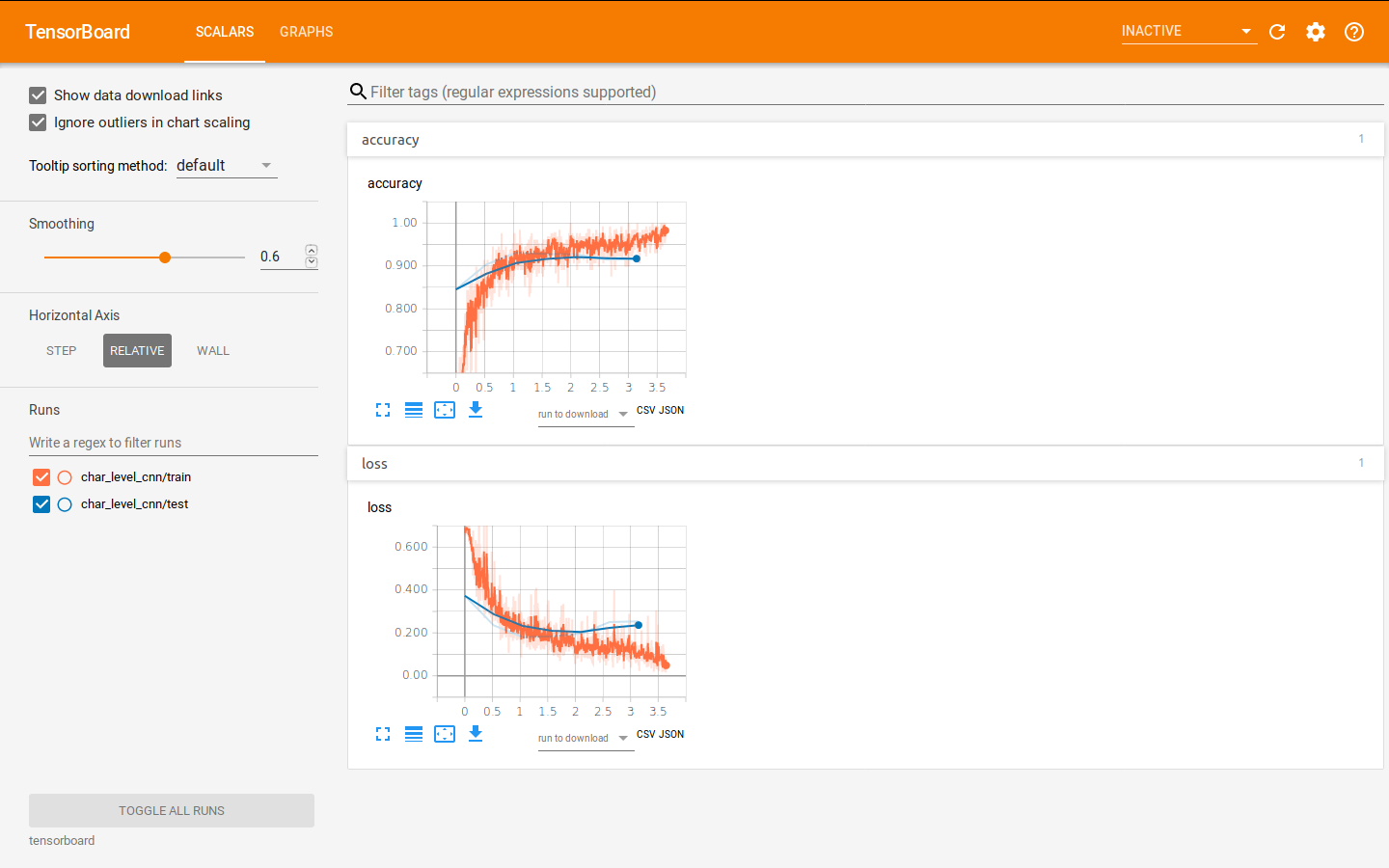1389x868 pixels.
Task: Click the search icon in tag filter
Action: 358,92
